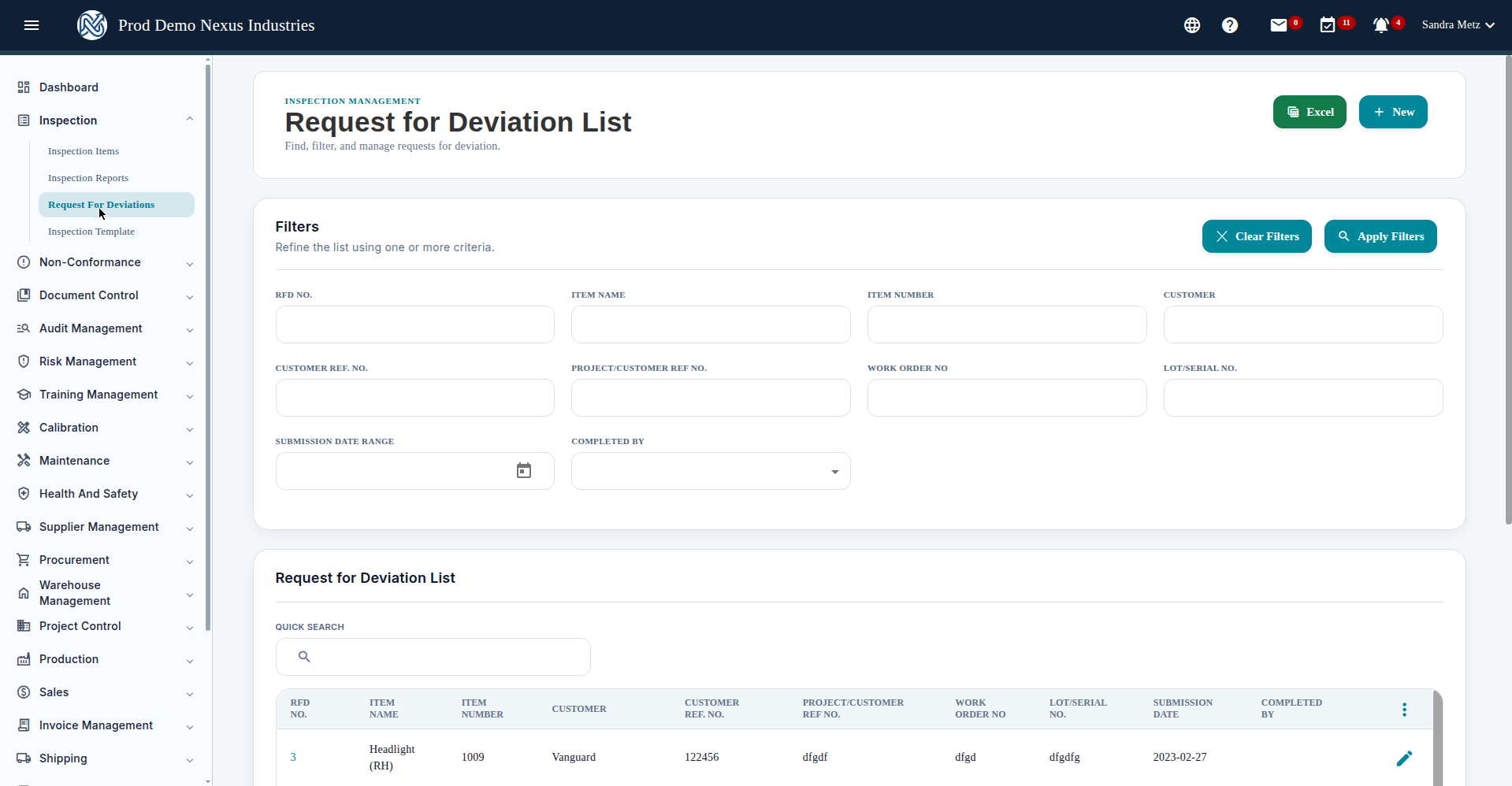Open the language globe icon
This screenshot has width=1512, height=786.
[x=1192, y=25]
